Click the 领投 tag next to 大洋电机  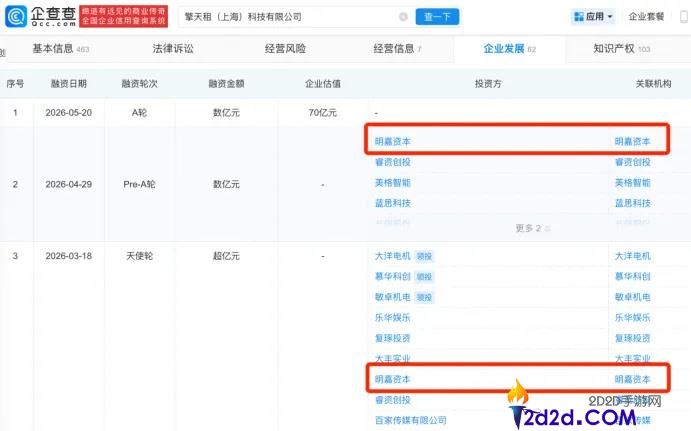click(x=424, y=256)
